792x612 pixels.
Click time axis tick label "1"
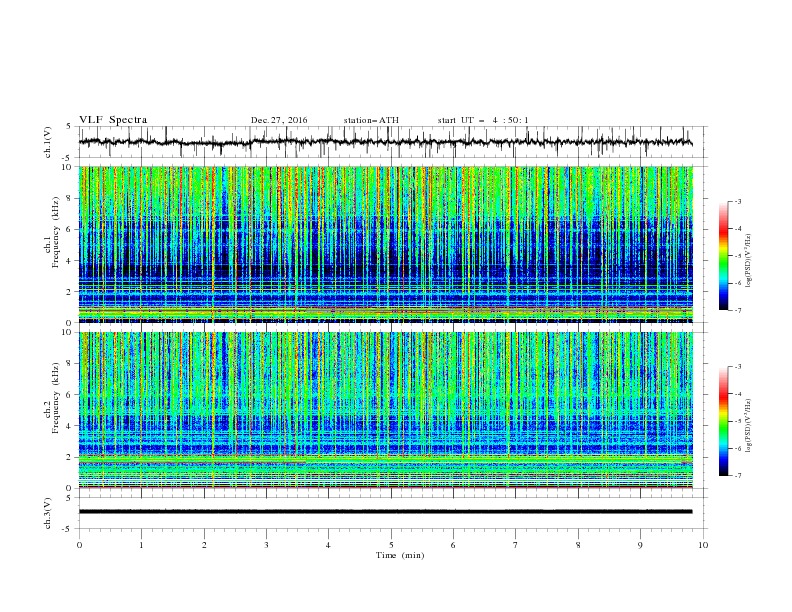(x=141, y=545)
